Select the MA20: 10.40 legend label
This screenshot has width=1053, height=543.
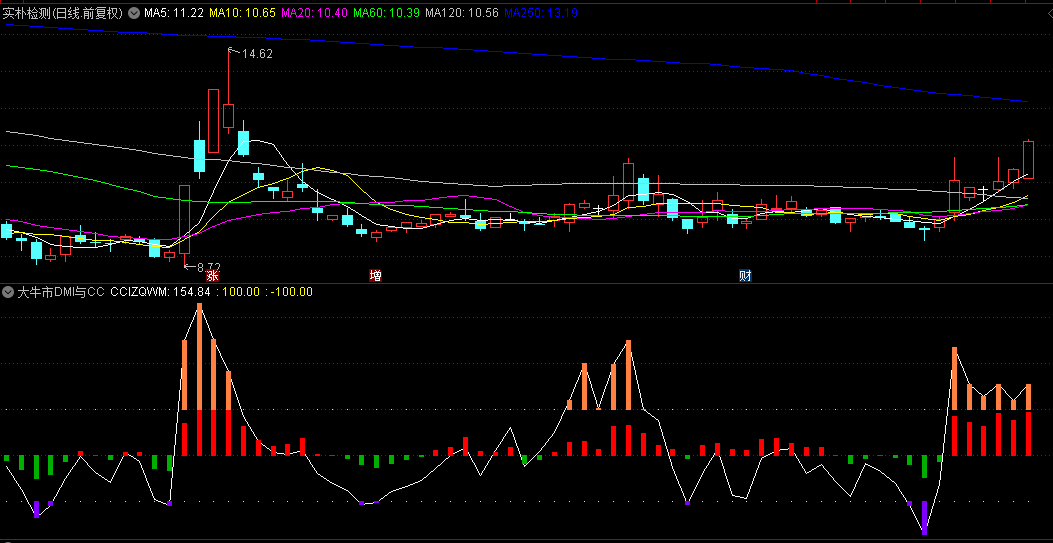(x=314, y=13)
